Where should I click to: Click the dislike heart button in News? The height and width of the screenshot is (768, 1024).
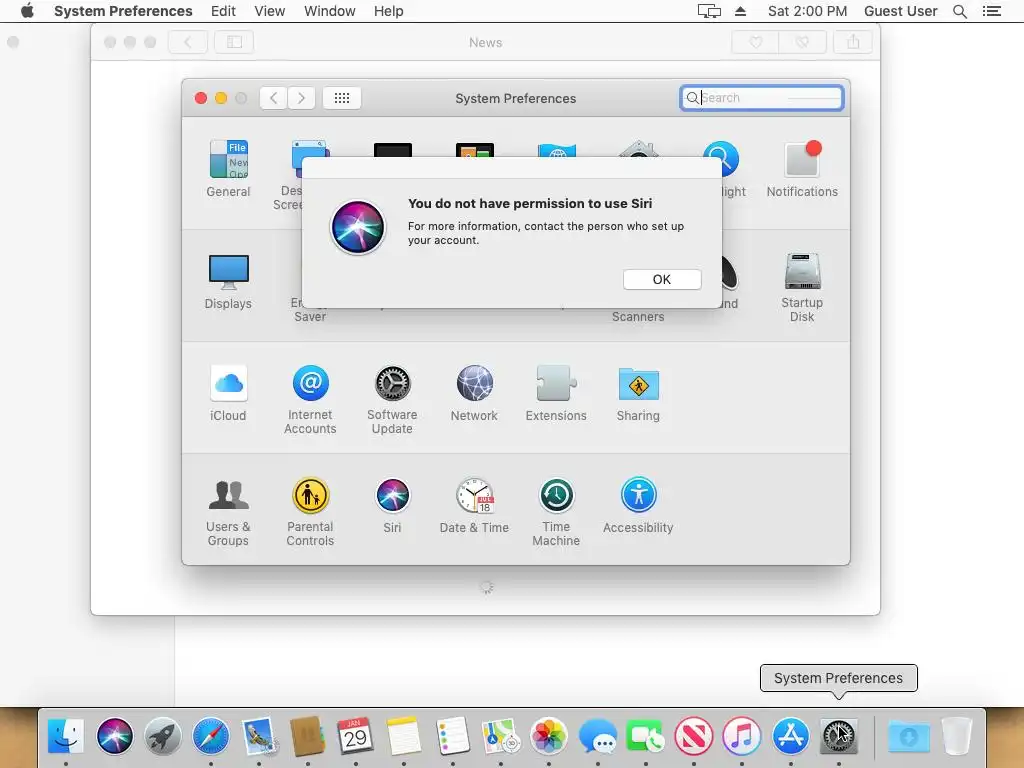(803, 42)
